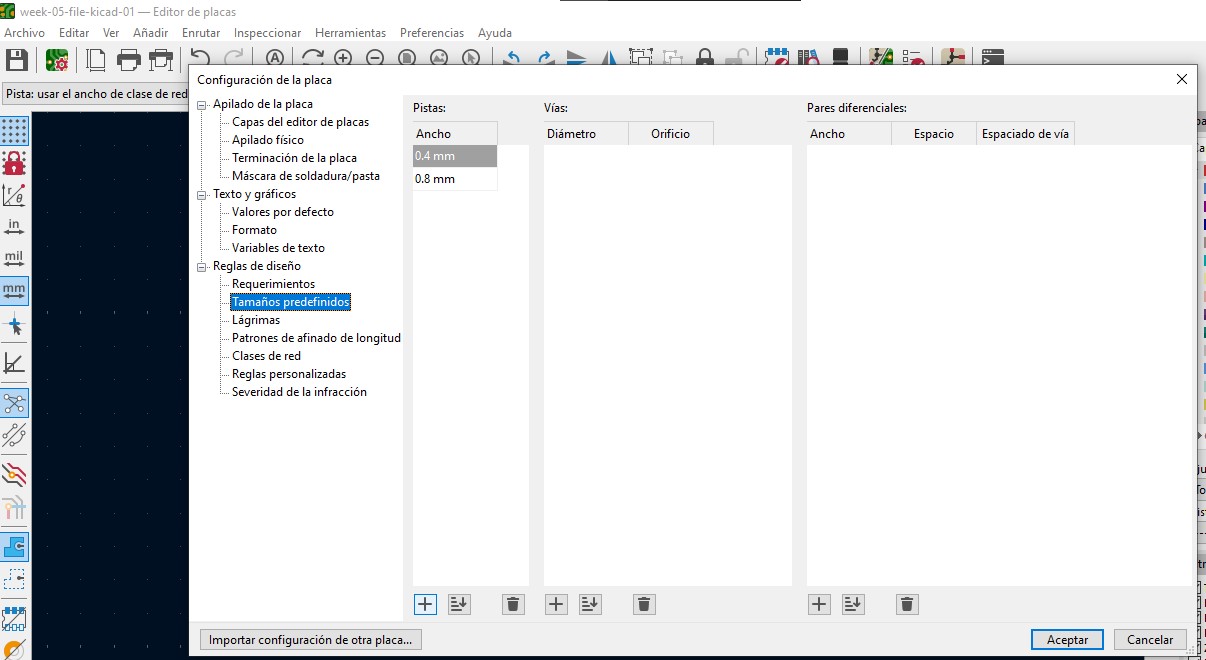The image size is (1206, 660).
Task: Toggle mils unit button in left toolbar
Action: pos(14,259)
